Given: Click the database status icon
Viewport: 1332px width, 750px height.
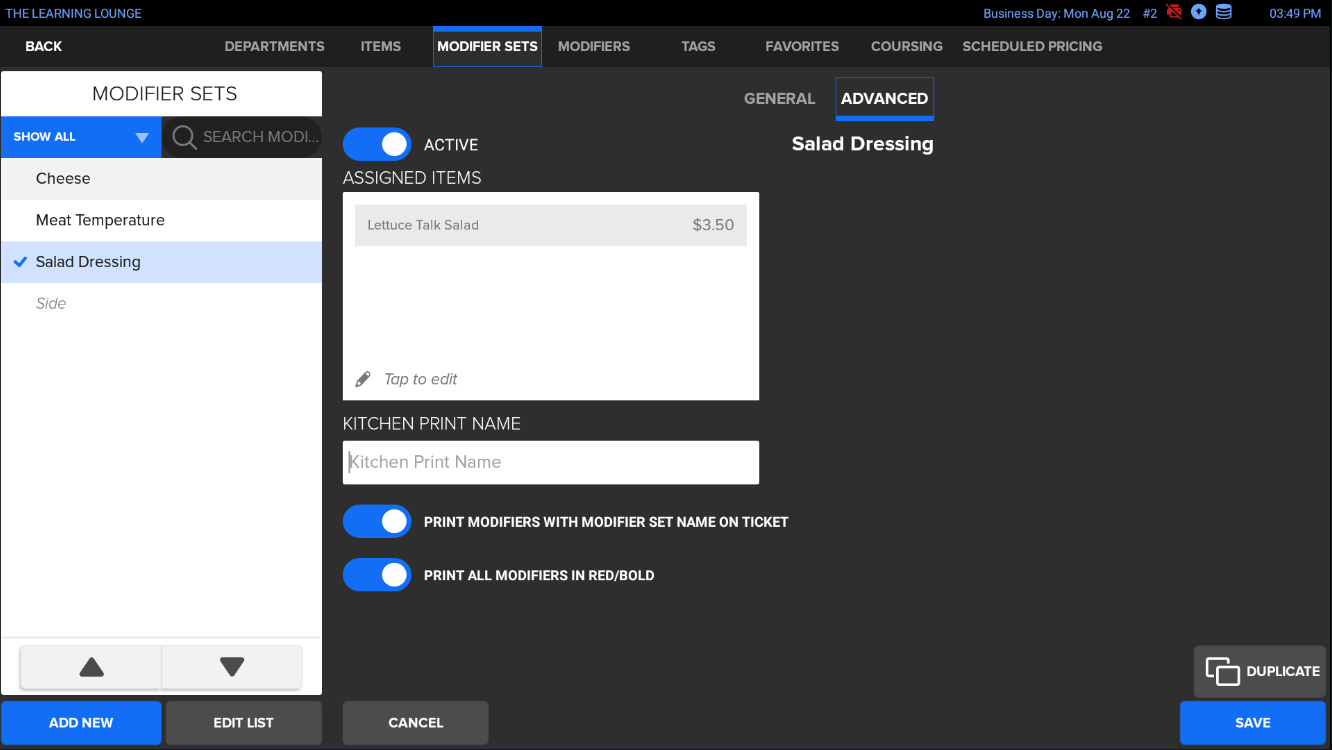Looking at the screenshot, I should tap(1223, 13).
